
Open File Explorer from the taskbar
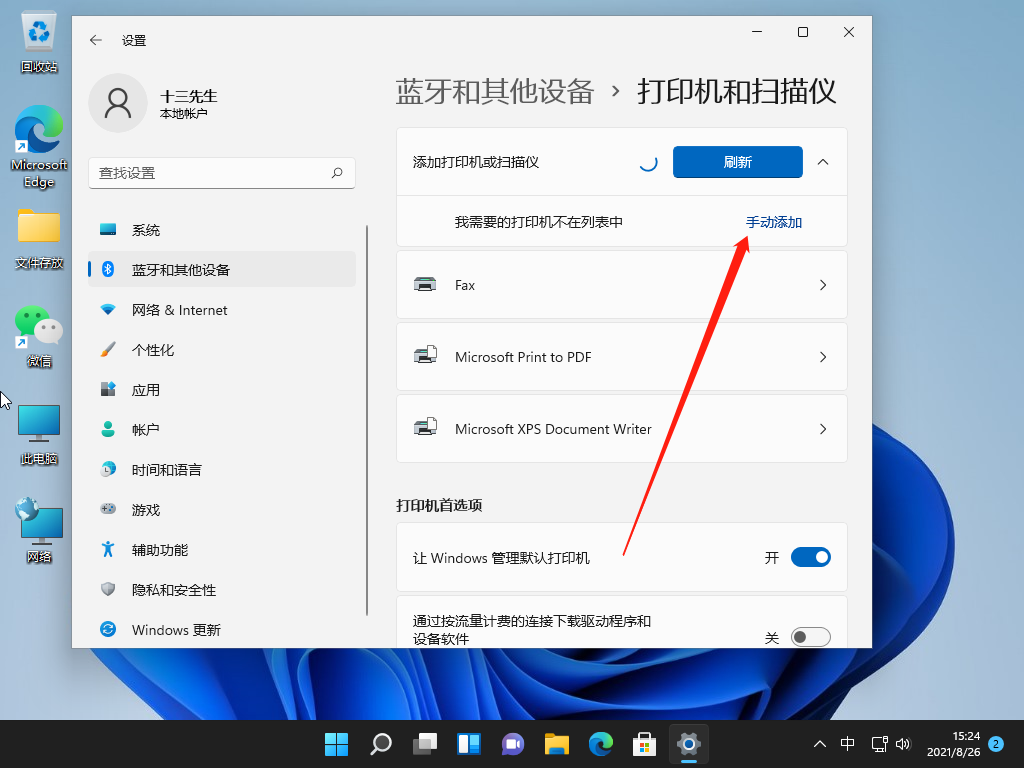point(557,744)
